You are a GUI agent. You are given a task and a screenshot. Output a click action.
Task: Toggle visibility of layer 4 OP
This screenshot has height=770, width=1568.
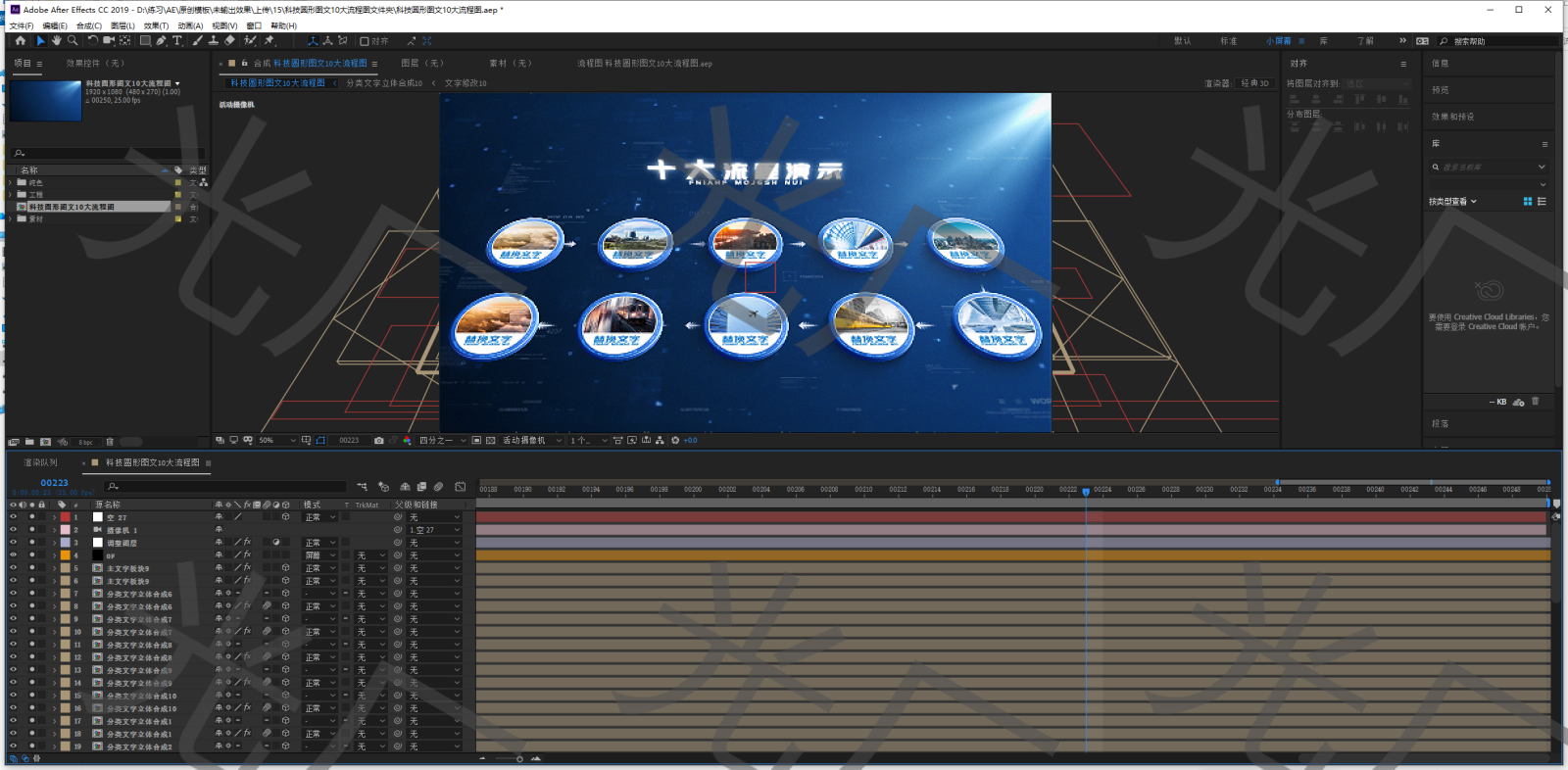point(13,555)
